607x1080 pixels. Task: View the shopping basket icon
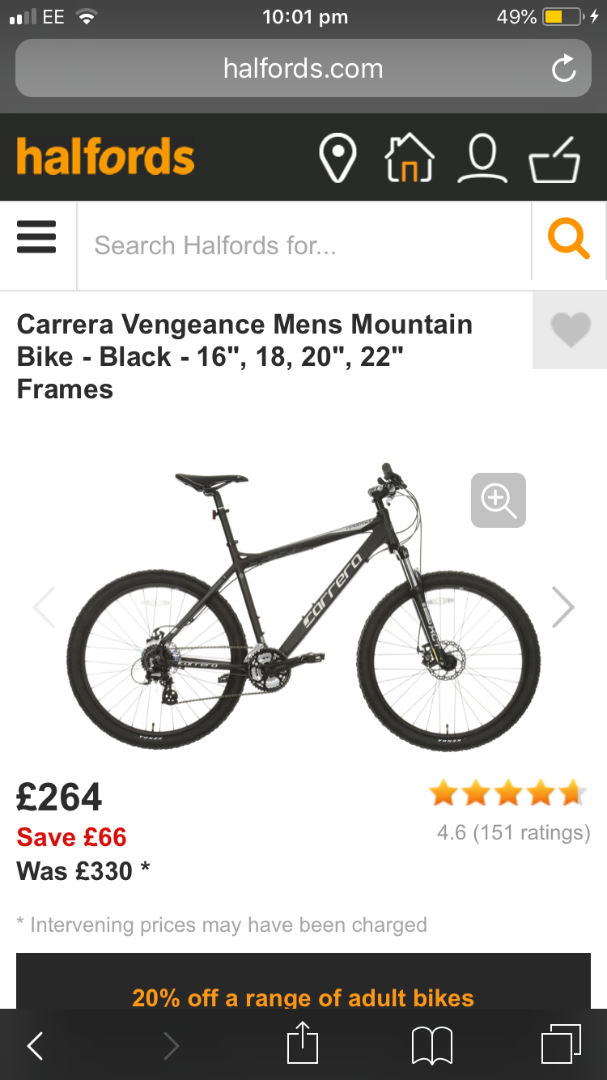tap(555, 160)
